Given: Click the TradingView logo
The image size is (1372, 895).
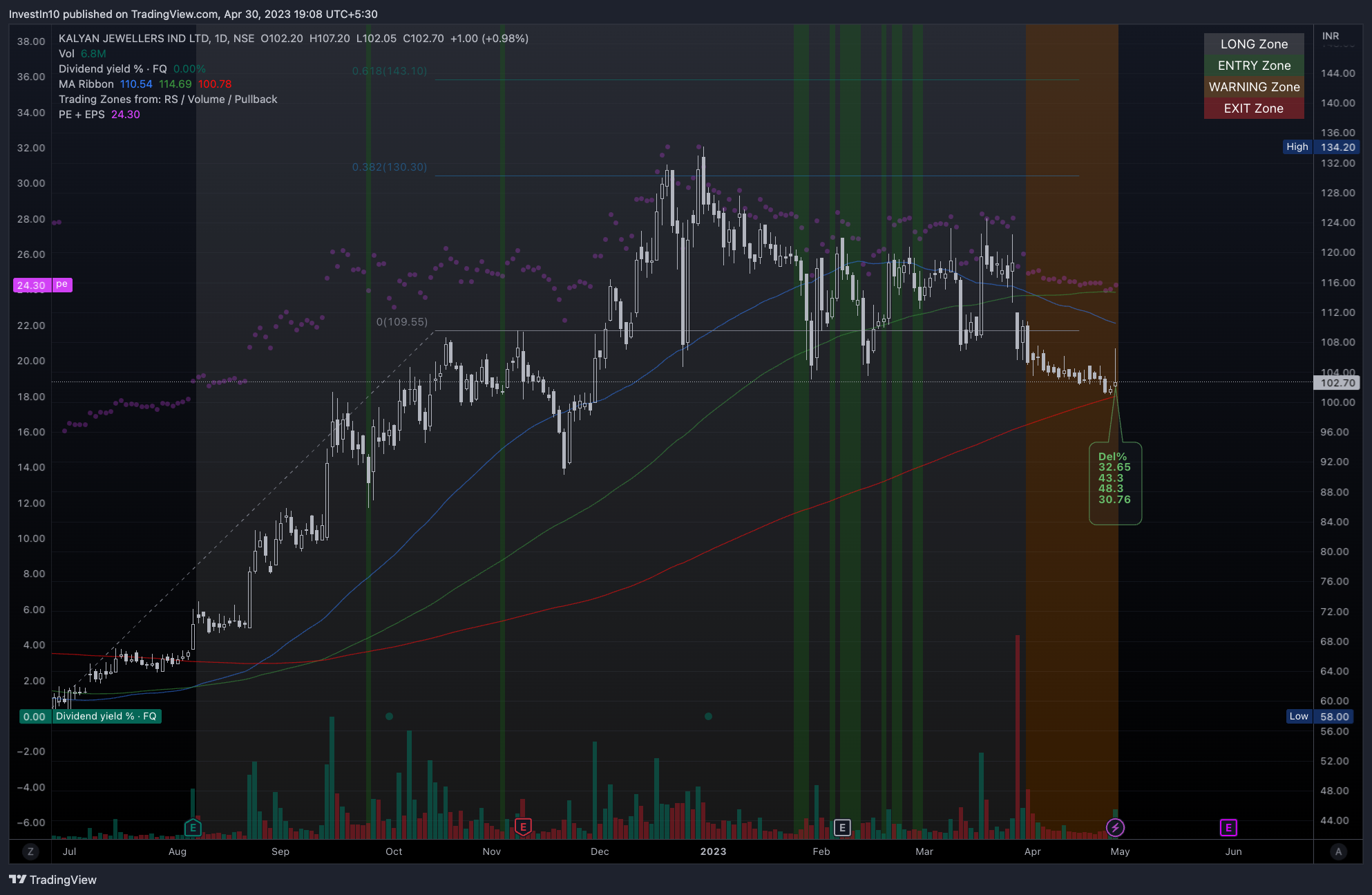Looking at the screenshot, I should pos(53,880).
